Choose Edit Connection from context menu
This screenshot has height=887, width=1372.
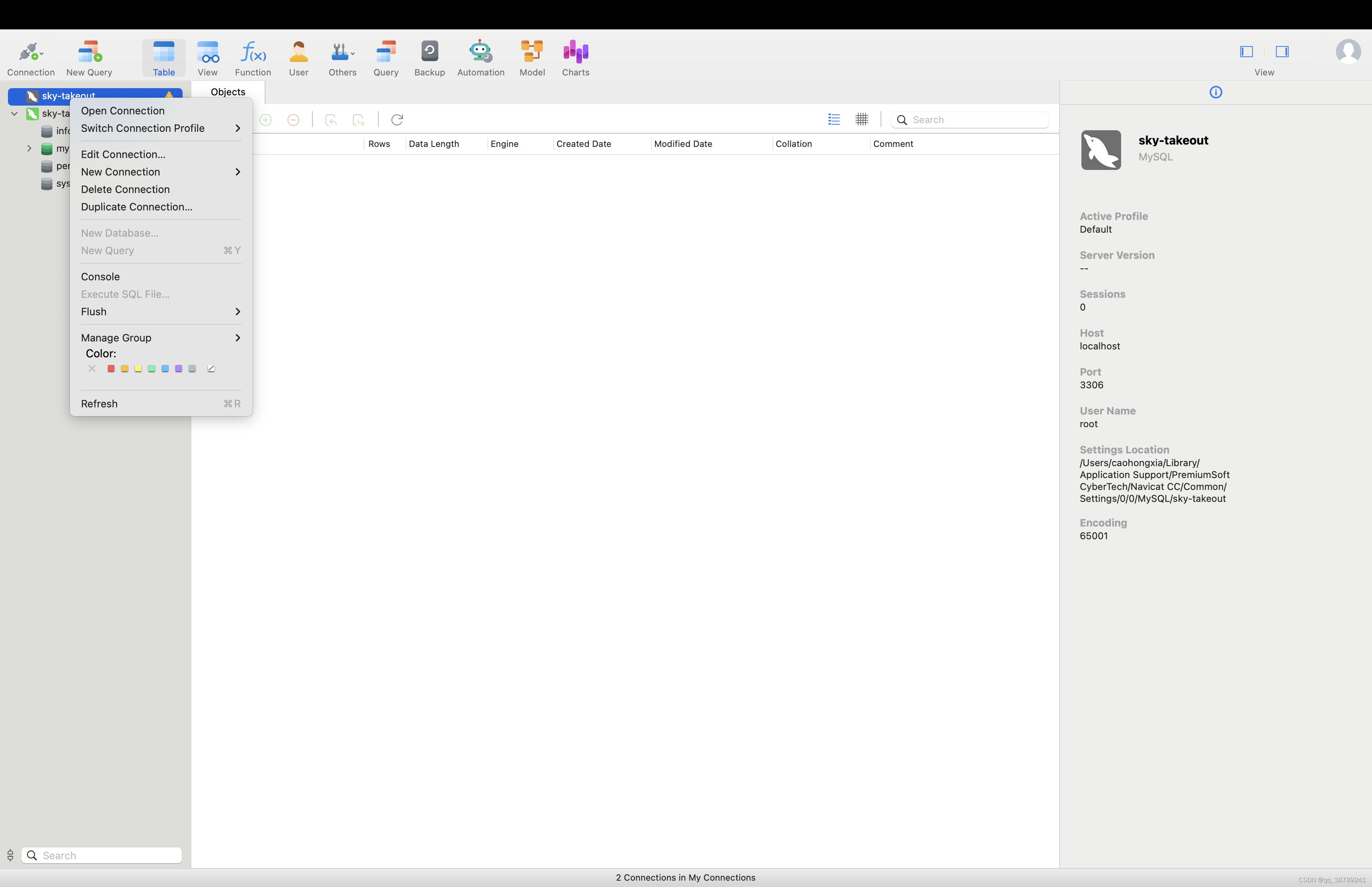[x=123, y=154]
